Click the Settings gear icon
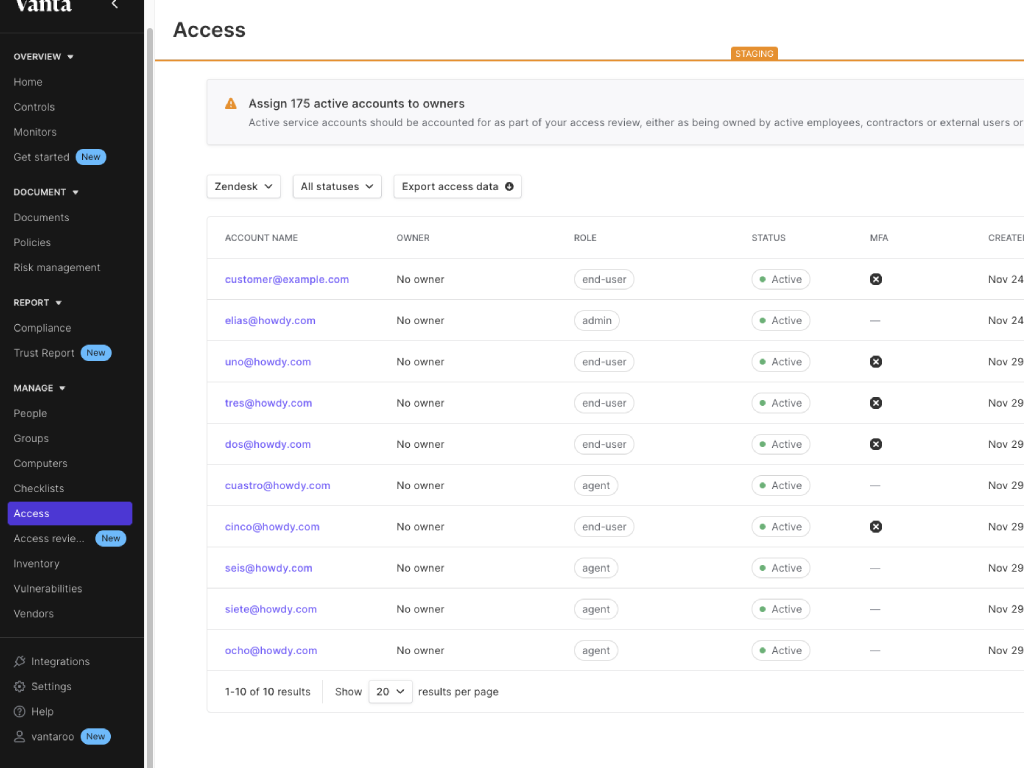Viewport: 1024px width, 768px height. click(x=20, y=687)
